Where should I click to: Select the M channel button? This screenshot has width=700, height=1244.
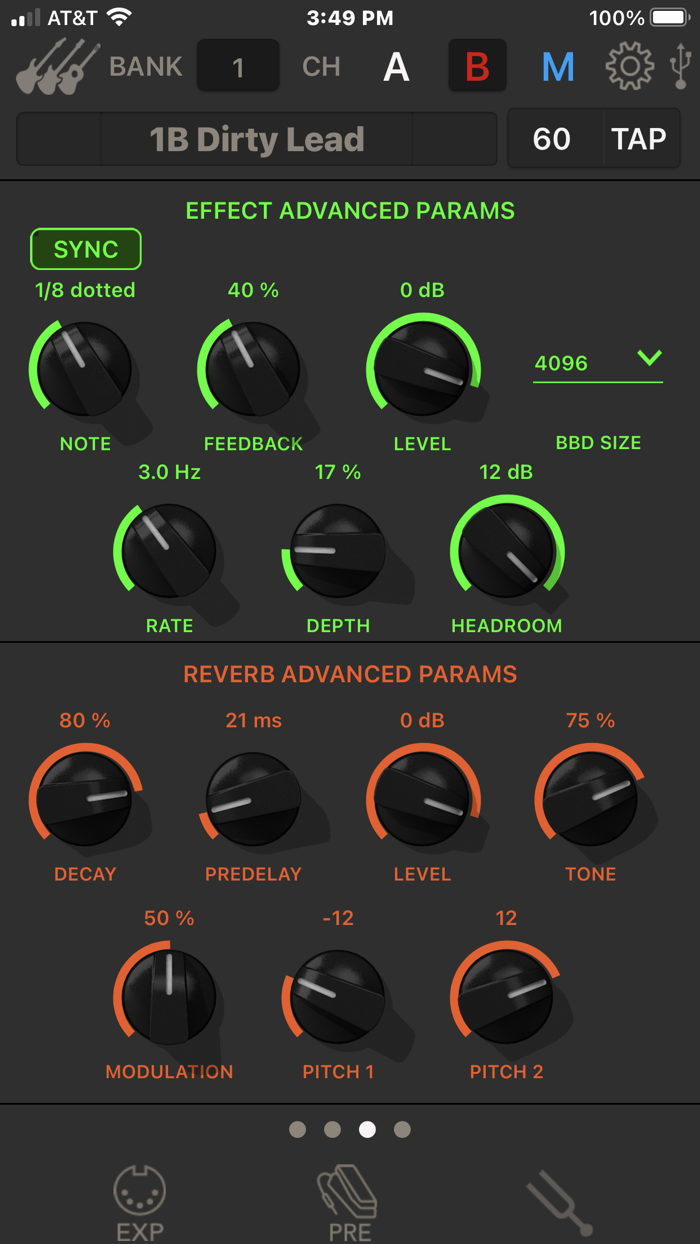point(558,67)
